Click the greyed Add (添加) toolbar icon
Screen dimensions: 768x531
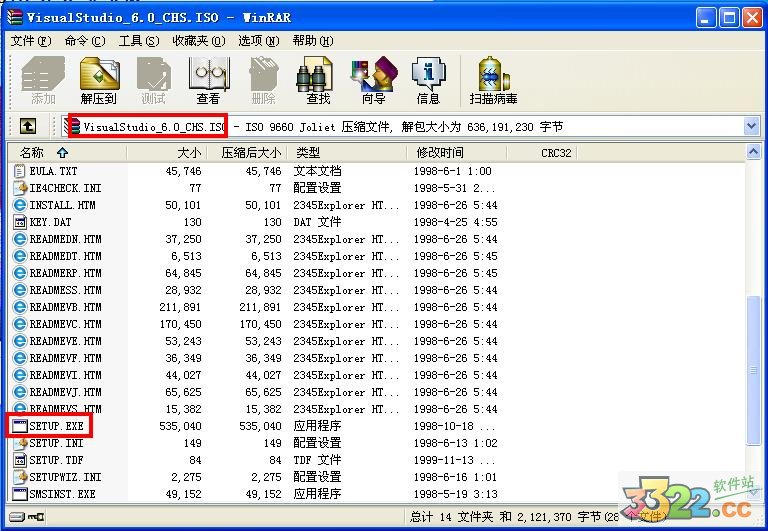43,81
